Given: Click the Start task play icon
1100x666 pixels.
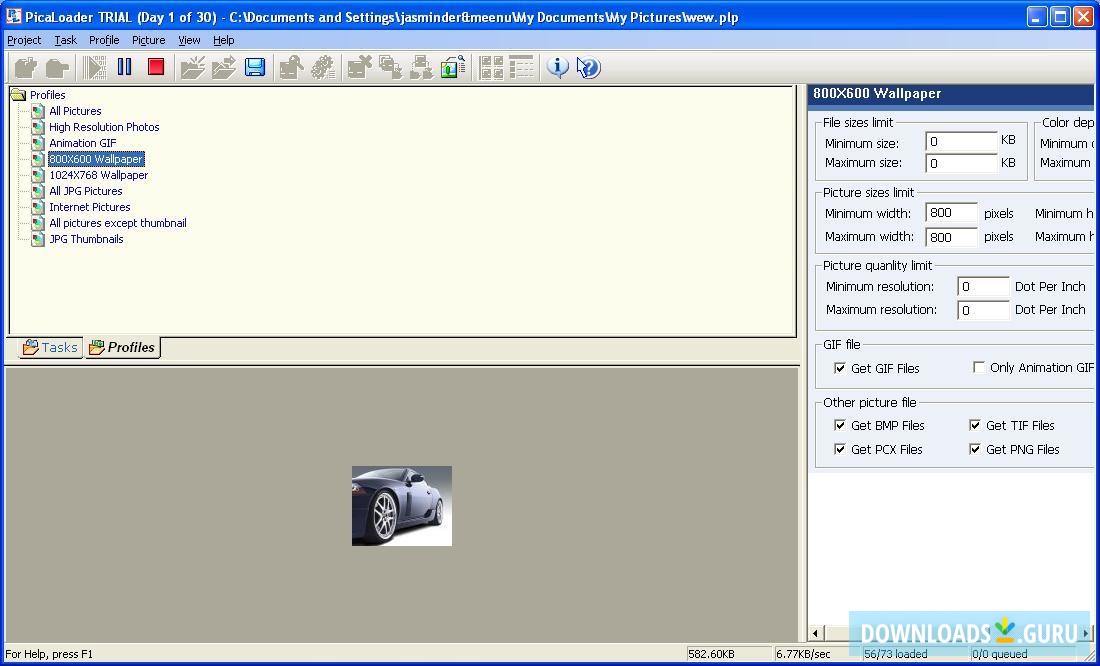Looking at the screenshot, I should point(95,67).
